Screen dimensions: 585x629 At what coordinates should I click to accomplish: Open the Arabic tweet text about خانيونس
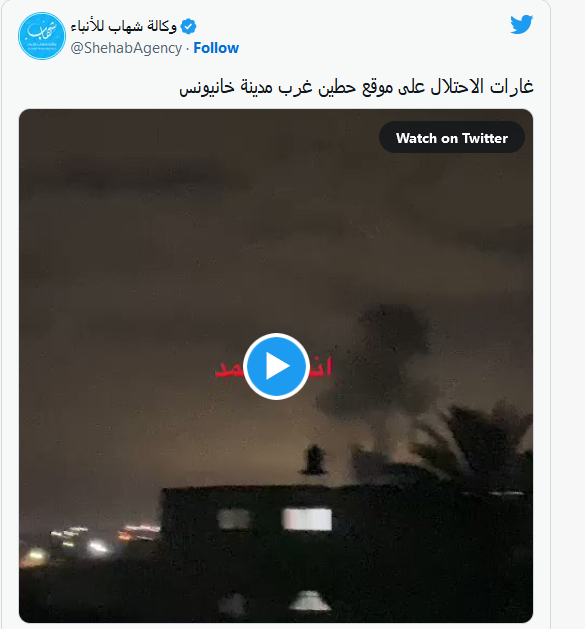(x=356, y=86)
